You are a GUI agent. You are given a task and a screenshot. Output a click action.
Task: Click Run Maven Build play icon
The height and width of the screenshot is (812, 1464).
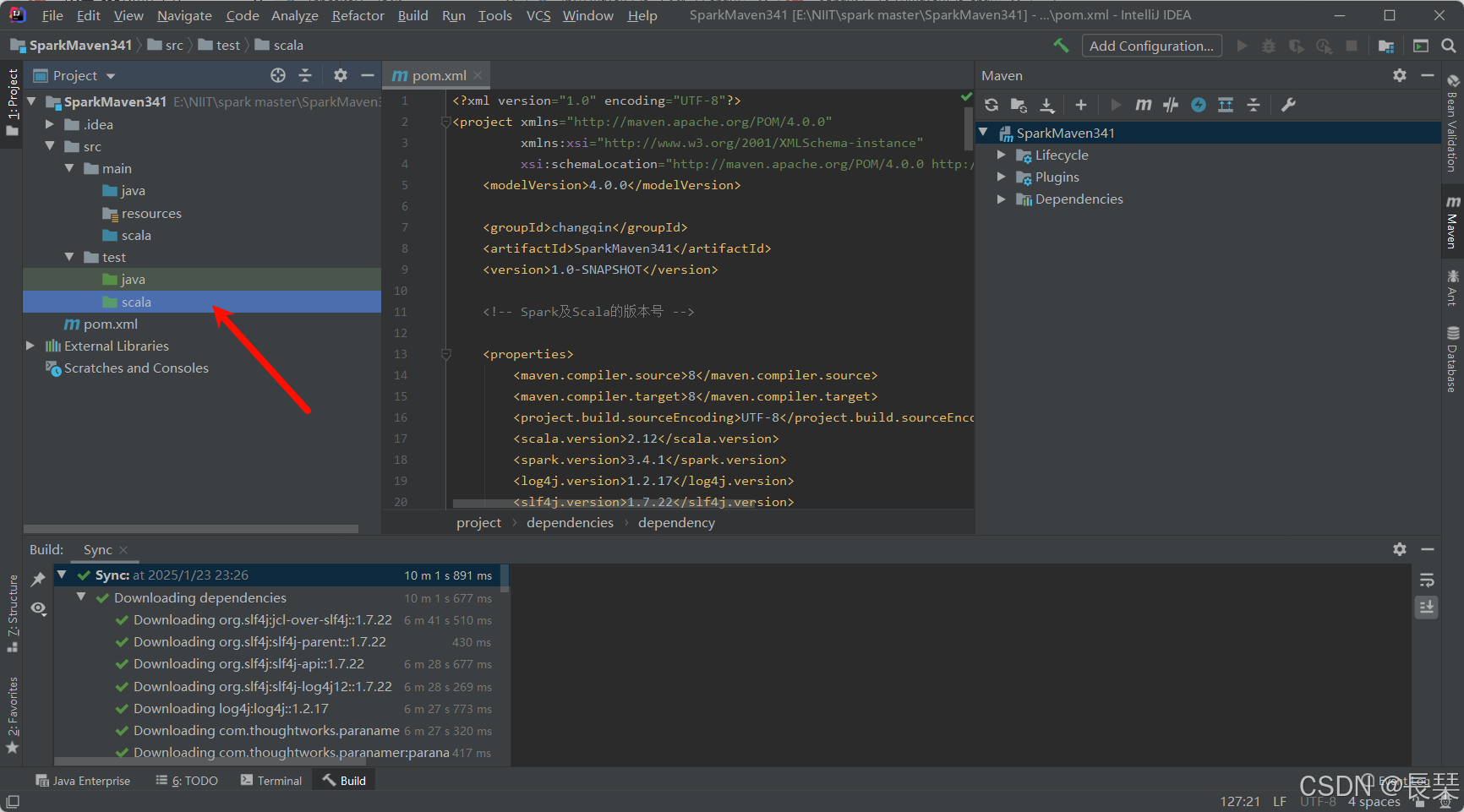(1116, 105)
